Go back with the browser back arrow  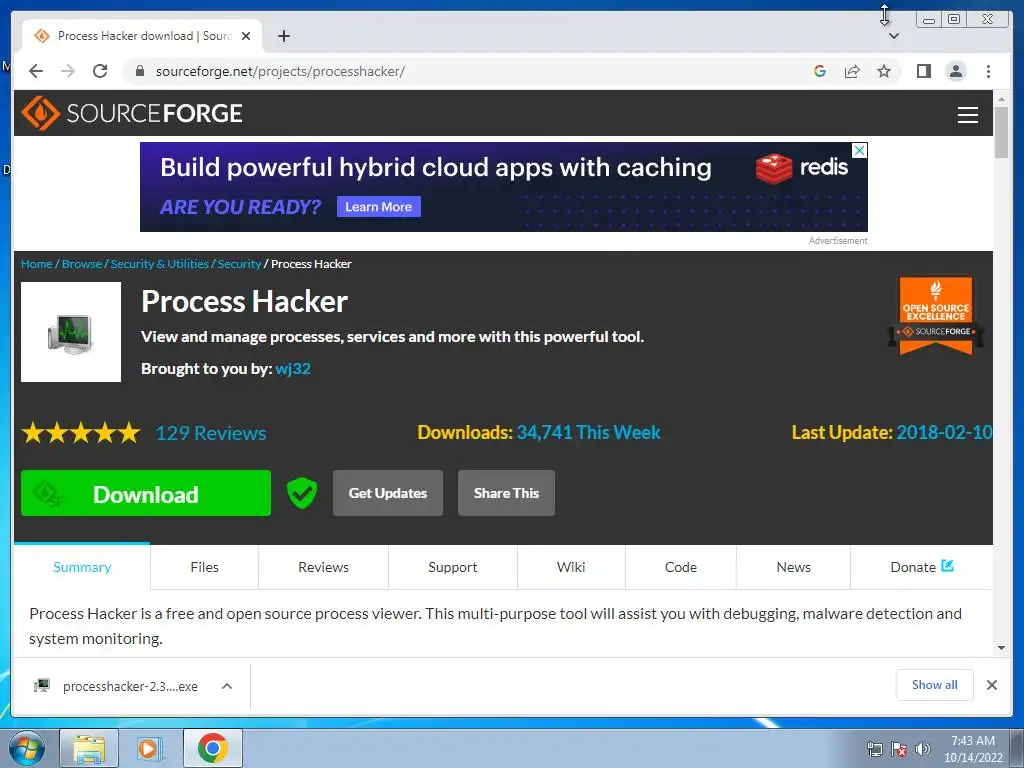click(36, 71)
